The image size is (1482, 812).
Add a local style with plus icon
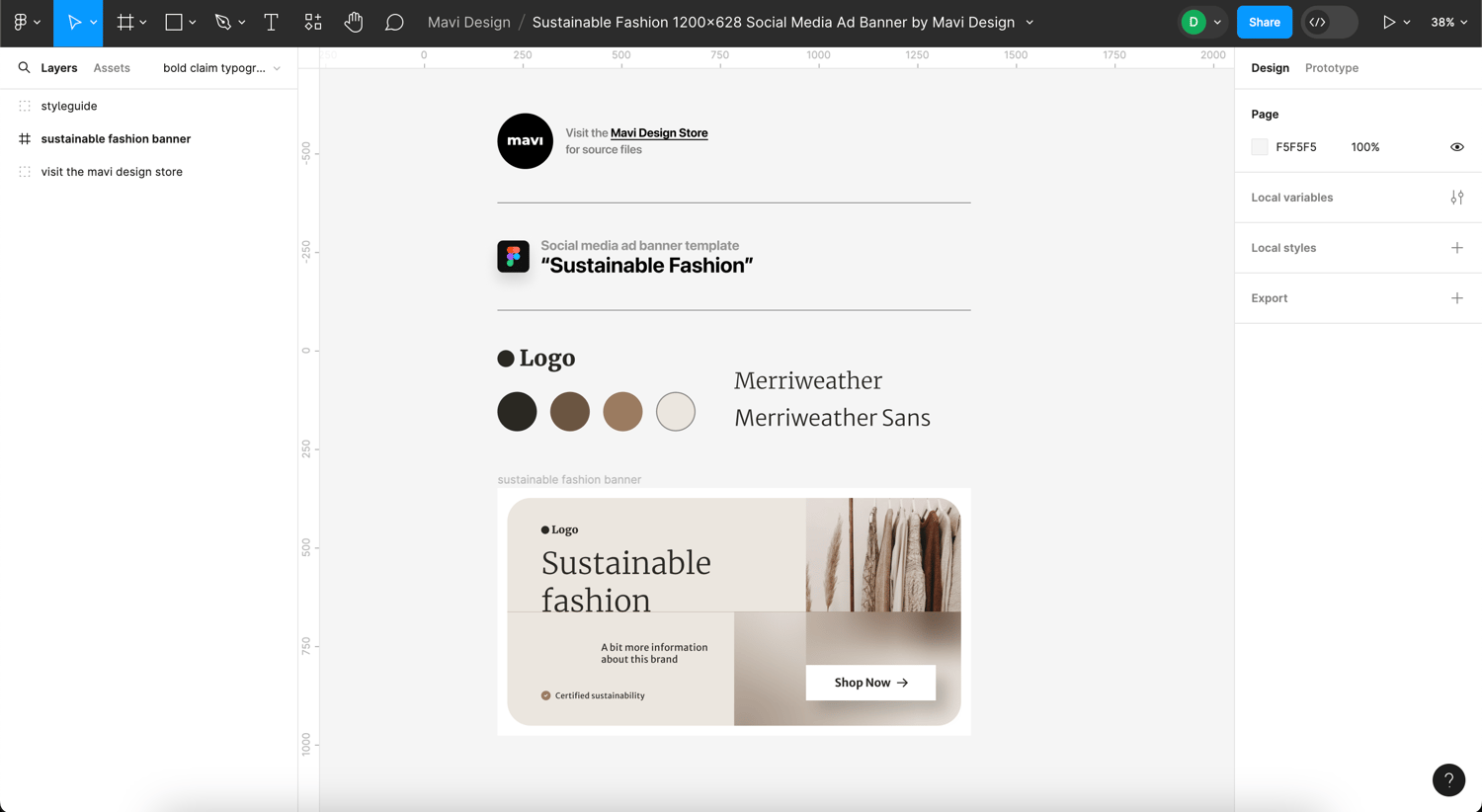click(1457, 248)
